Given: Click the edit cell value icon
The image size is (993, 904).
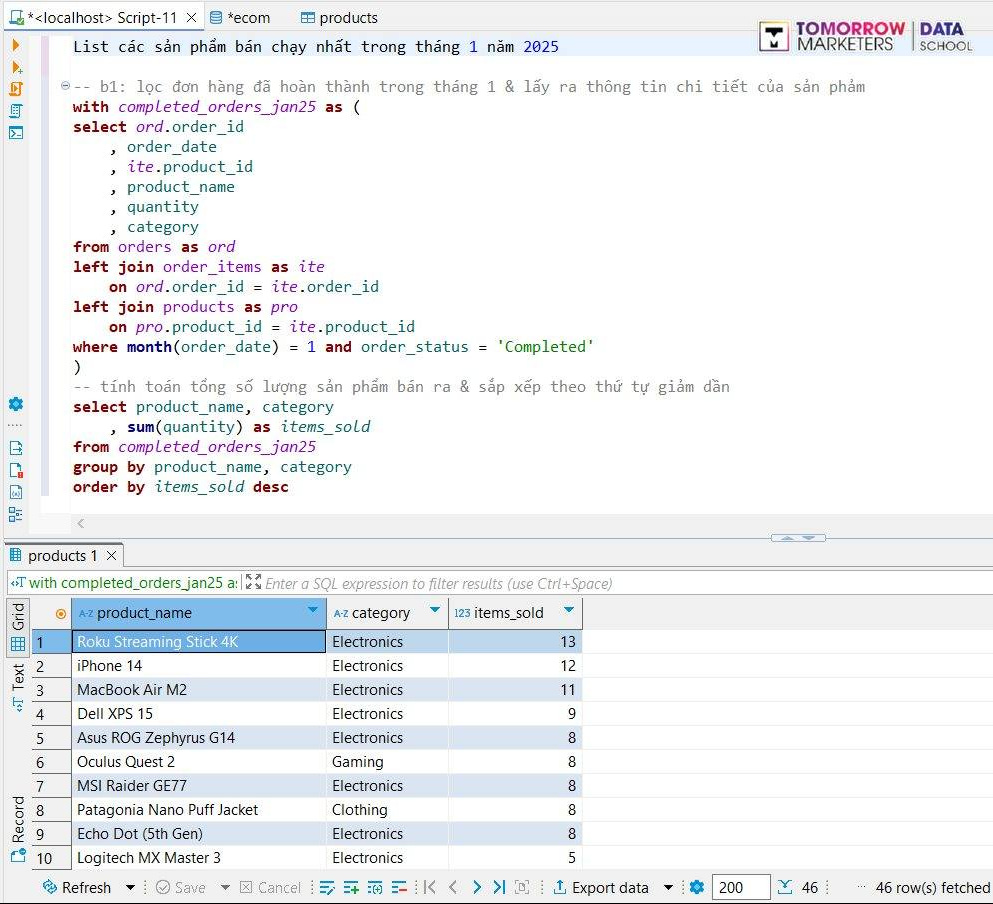Looking at the screenshot, I should [327, 887].
